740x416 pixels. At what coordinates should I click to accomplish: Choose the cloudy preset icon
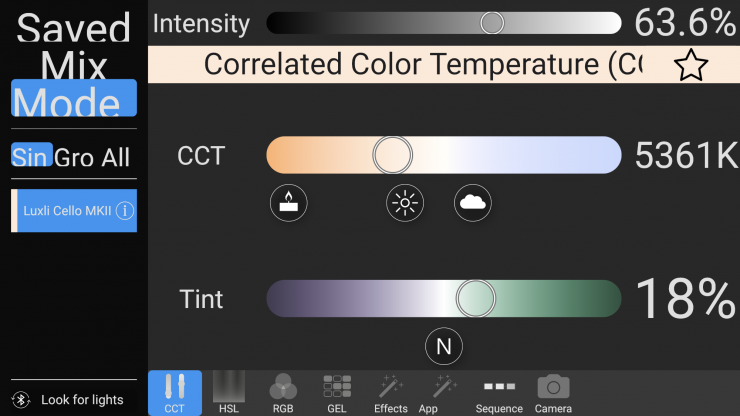pos(473,204)
